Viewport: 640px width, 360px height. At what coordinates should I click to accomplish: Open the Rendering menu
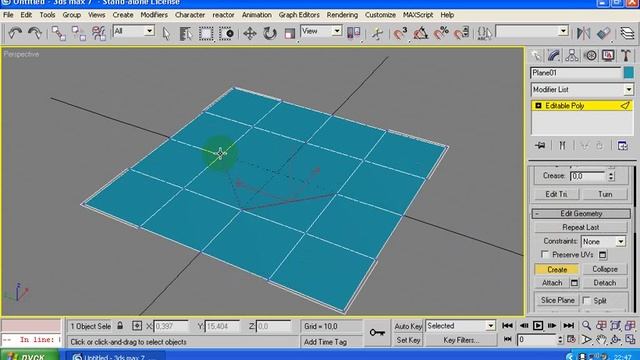[342, 15]
